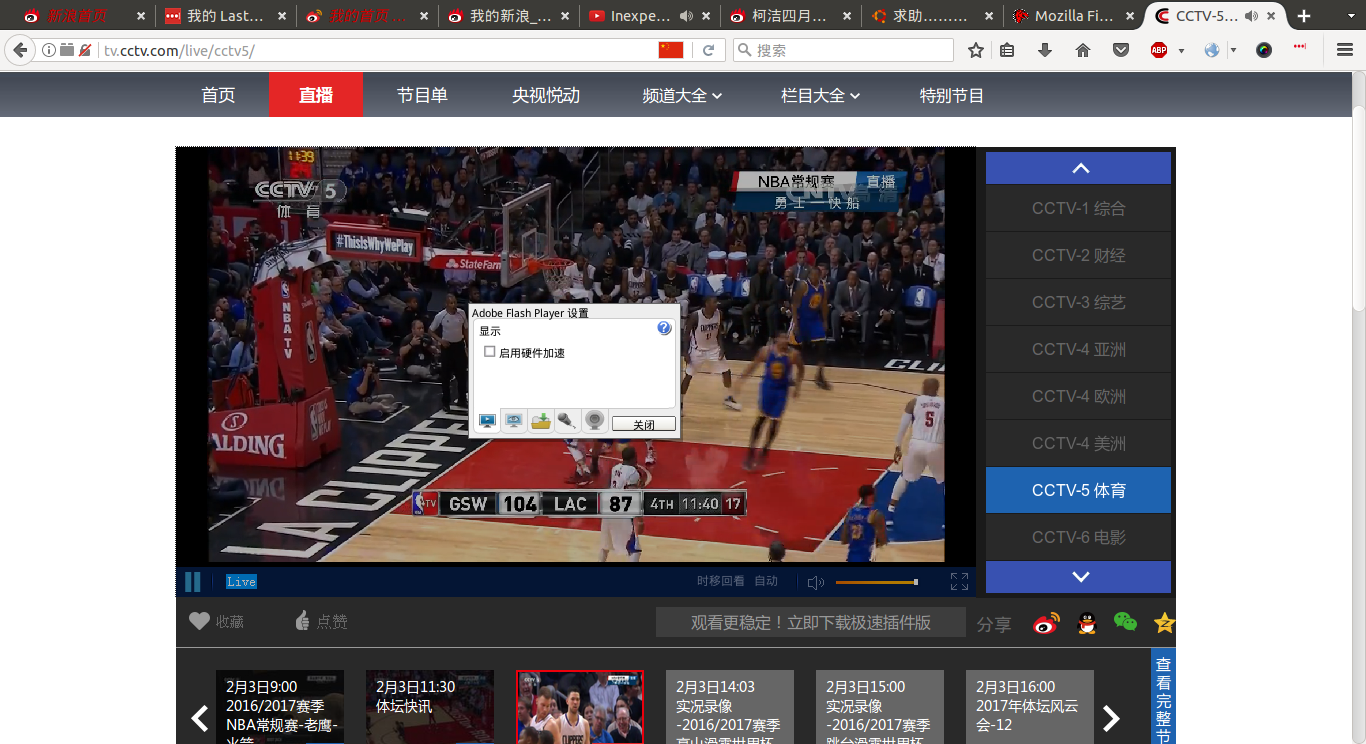Close the Flash settings with 关闭 button

tap(644, 424)
